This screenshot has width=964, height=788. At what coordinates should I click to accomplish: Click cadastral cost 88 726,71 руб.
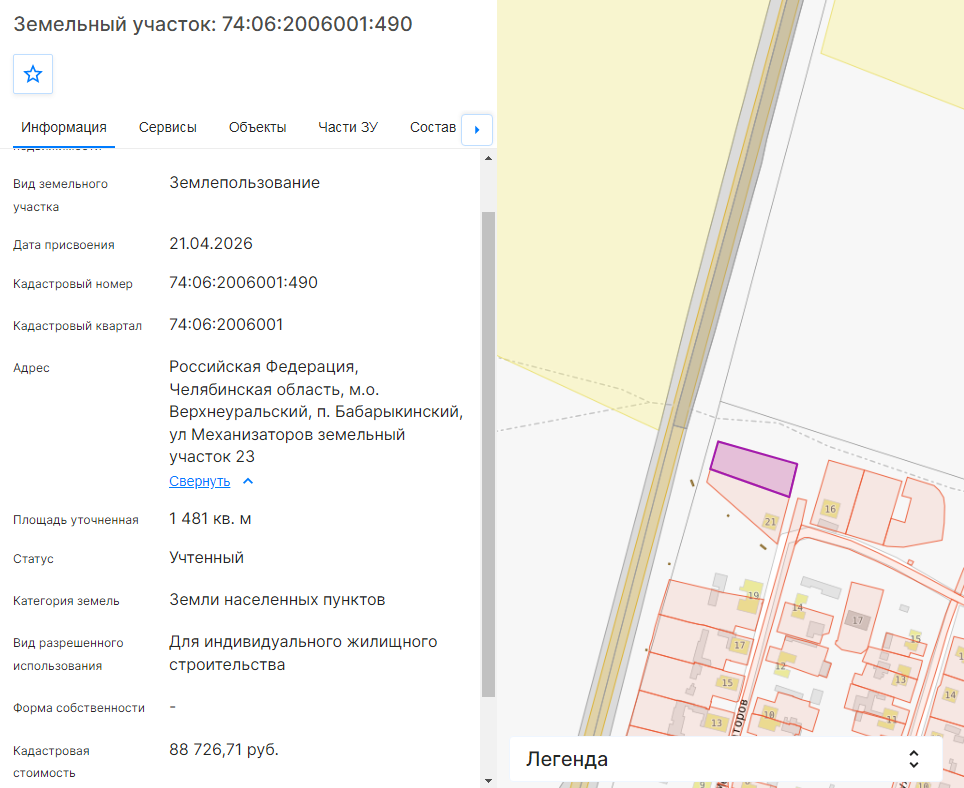[x=224, y=749]
